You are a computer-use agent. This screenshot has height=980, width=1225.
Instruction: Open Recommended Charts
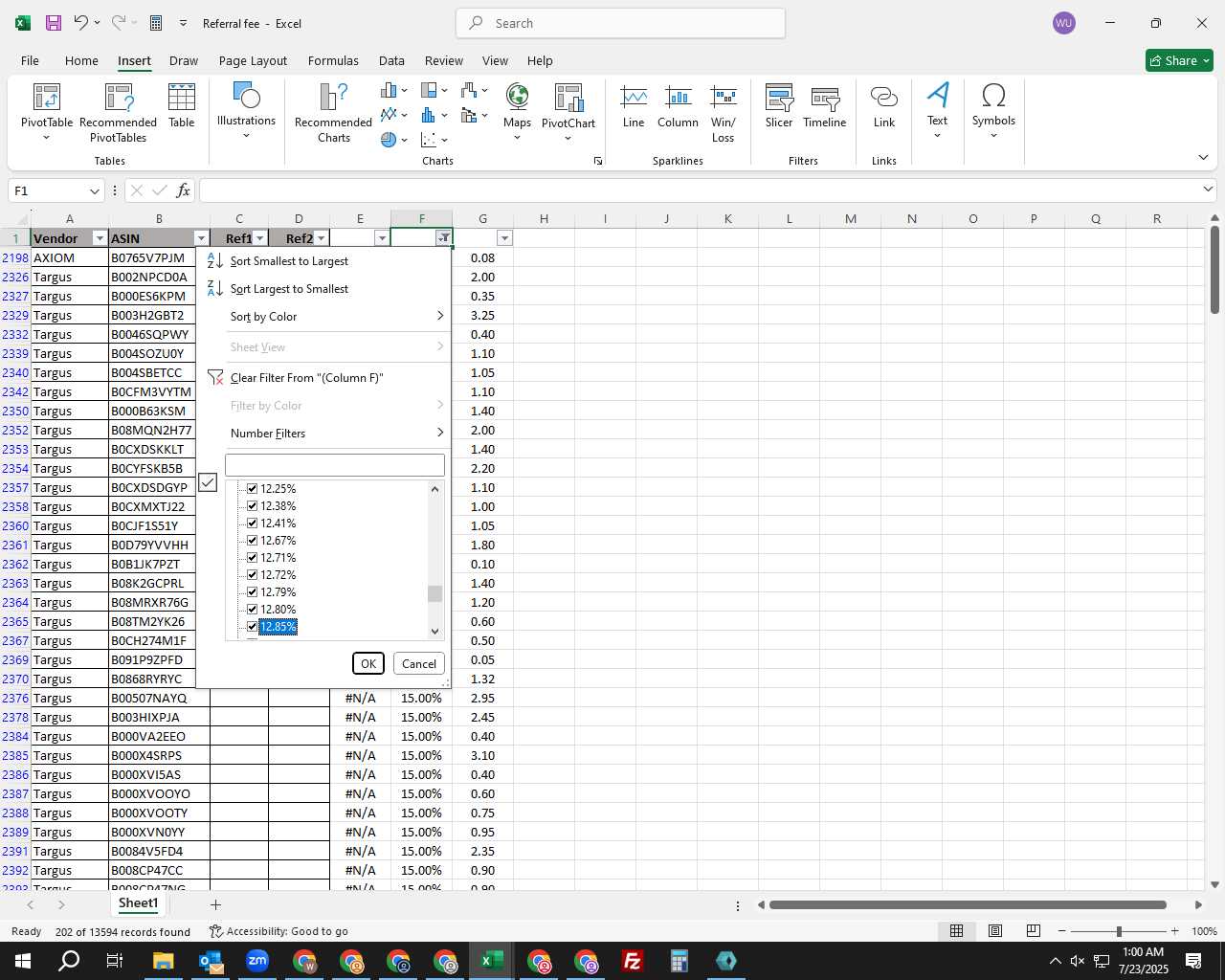[x=333, y=113]
